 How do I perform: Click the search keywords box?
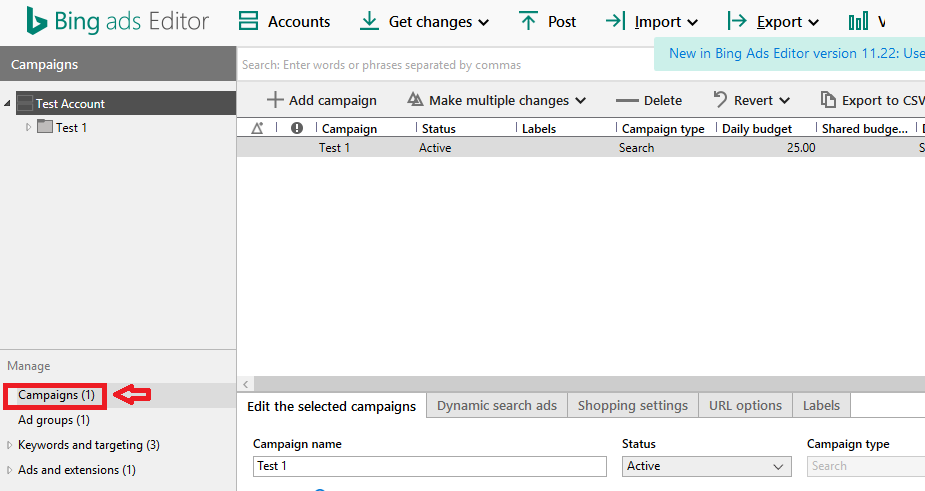[440, 65]
